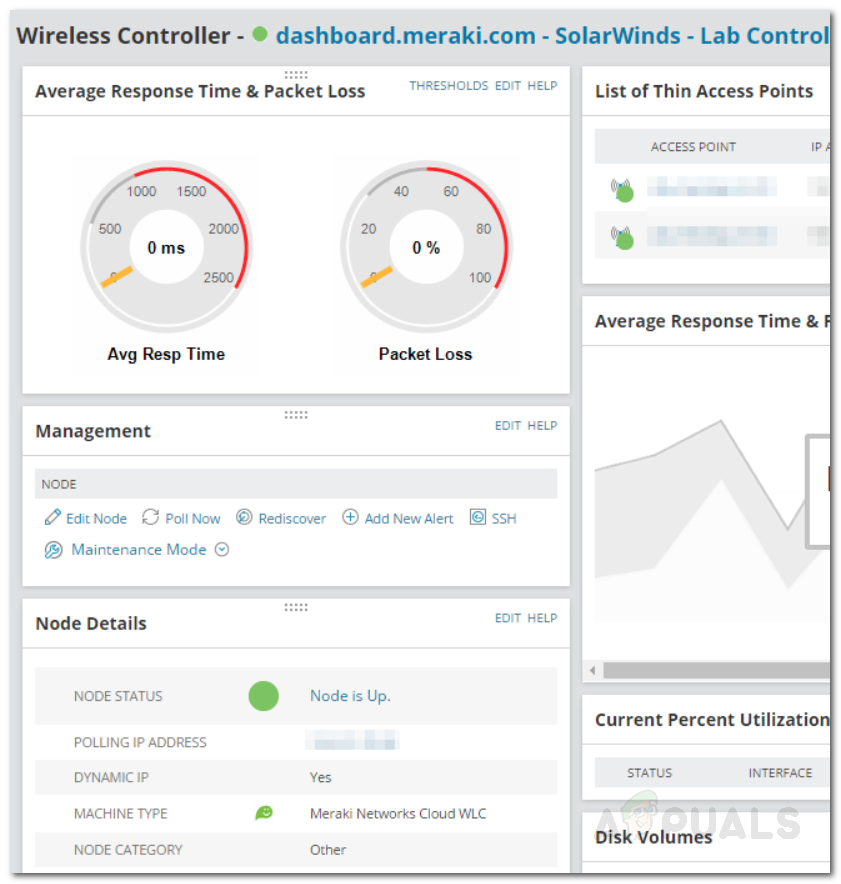
Task: Click the Add New Alert plus icon
Action: pos(351,518)
